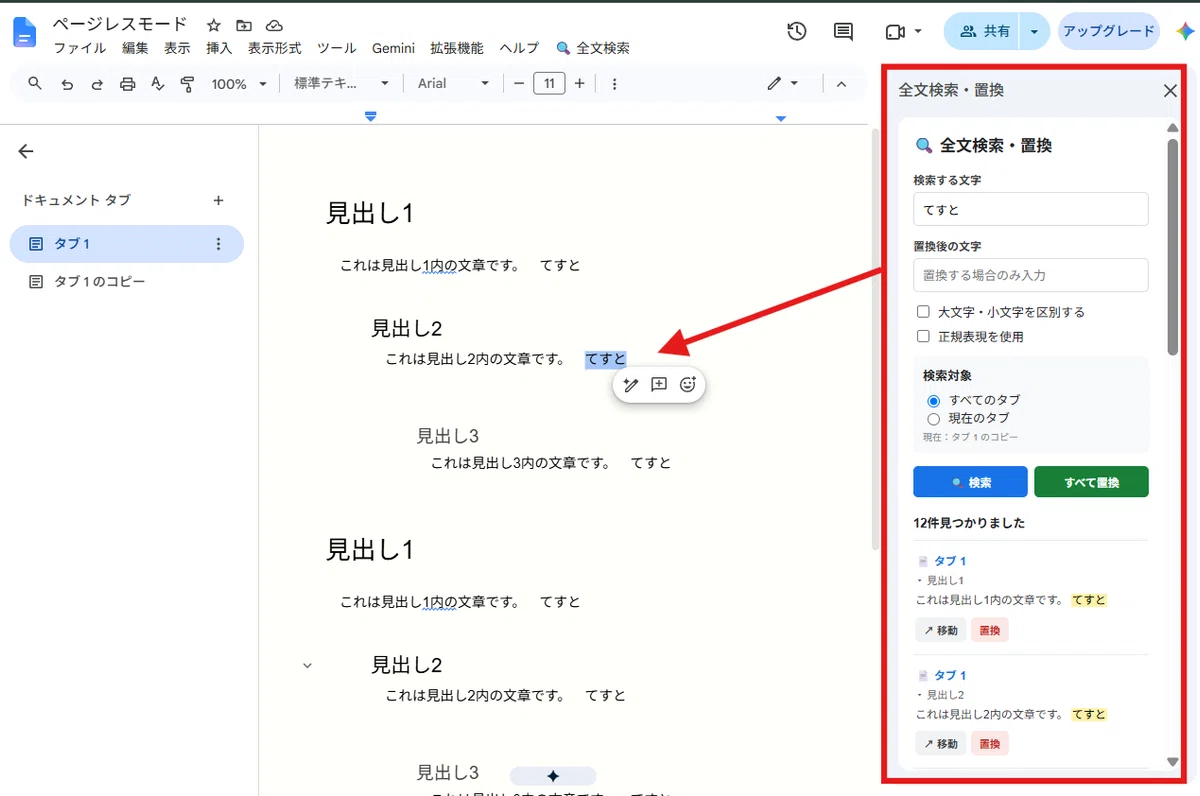Close the 全文検索・置換 sidebar
The image size is (1200, 796).
[x=1170, y=91]
